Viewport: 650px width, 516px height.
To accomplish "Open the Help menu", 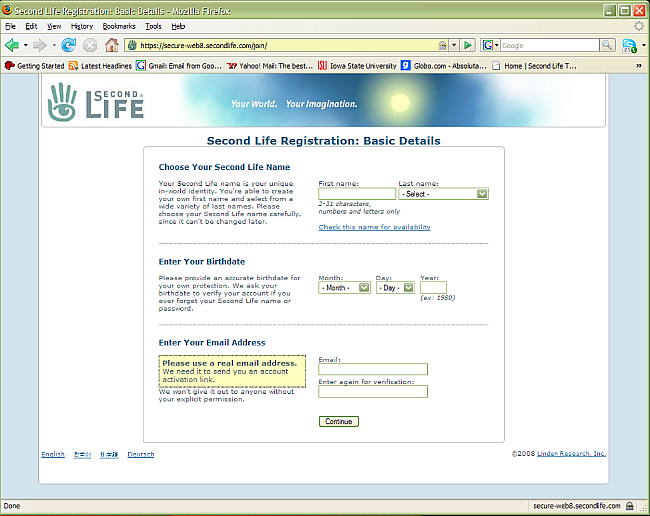I will tap(178, 26).
